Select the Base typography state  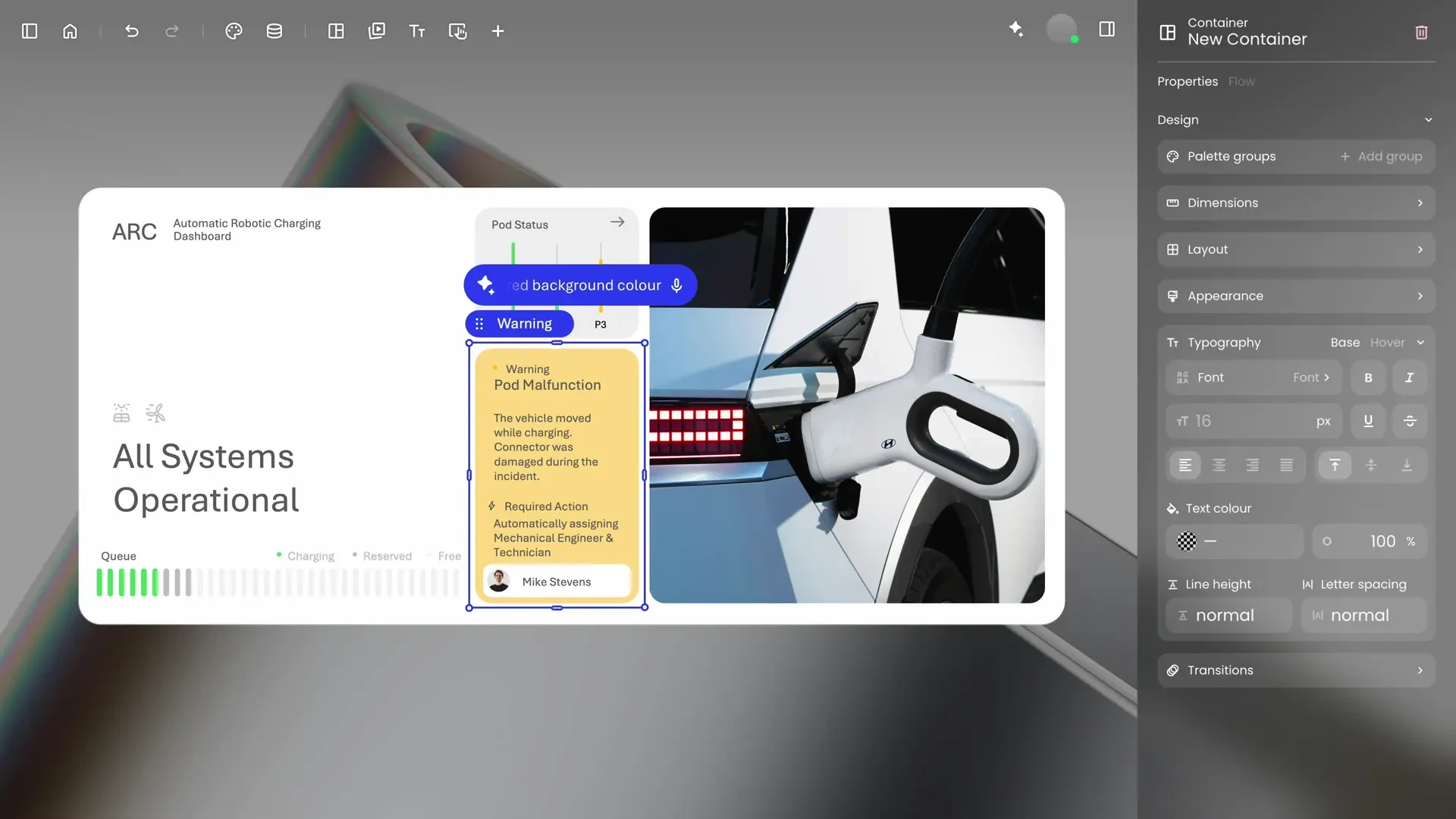point(1345,343)
